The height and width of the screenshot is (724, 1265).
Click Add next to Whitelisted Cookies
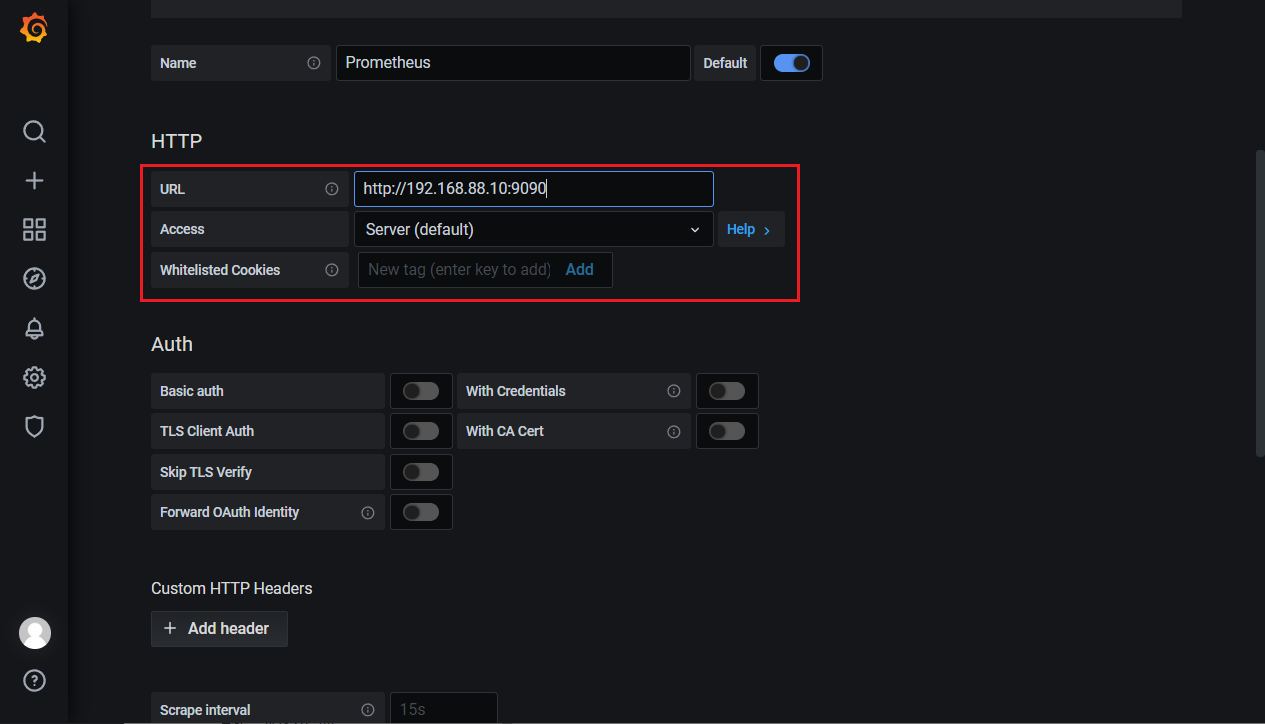(x=579, y=270)
